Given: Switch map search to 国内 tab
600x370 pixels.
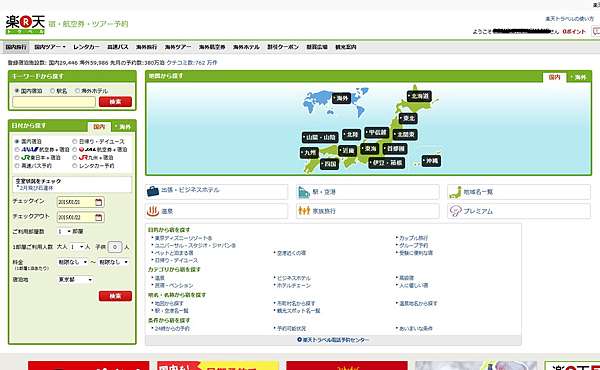Looking at the screenshot, I should [554, 77].
